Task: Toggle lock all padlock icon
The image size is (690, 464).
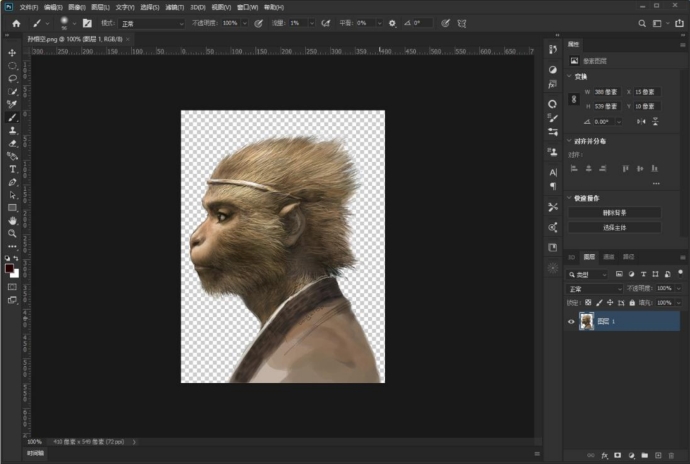Action: click(632, 302)
